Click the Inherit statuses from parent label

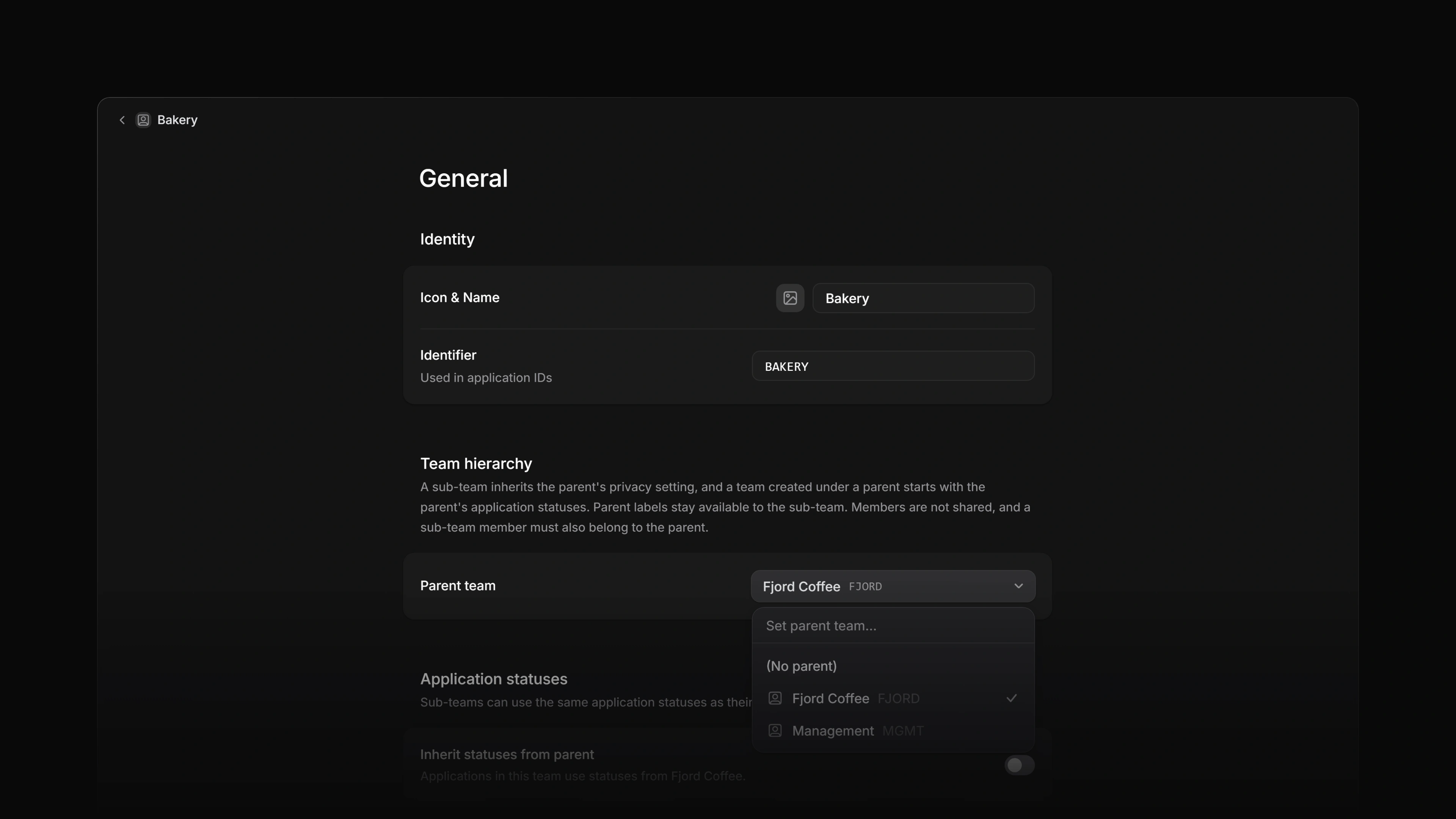[x=507, y=754]
